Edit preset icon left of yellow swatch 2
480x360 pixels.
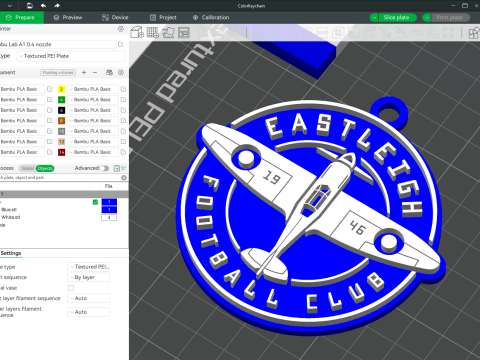[50, 89]
